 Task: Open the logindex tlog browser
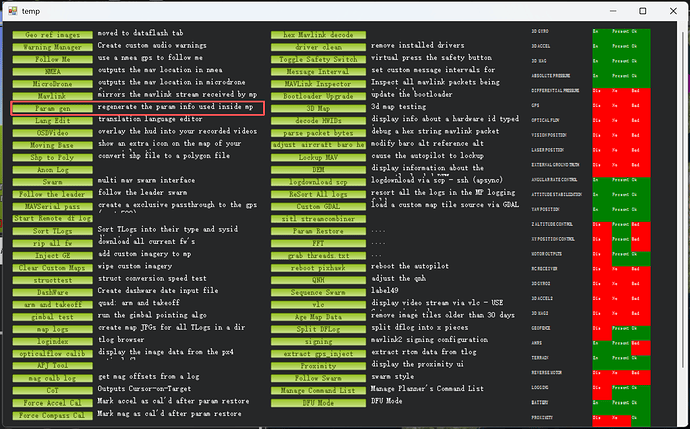coord(52,341)
